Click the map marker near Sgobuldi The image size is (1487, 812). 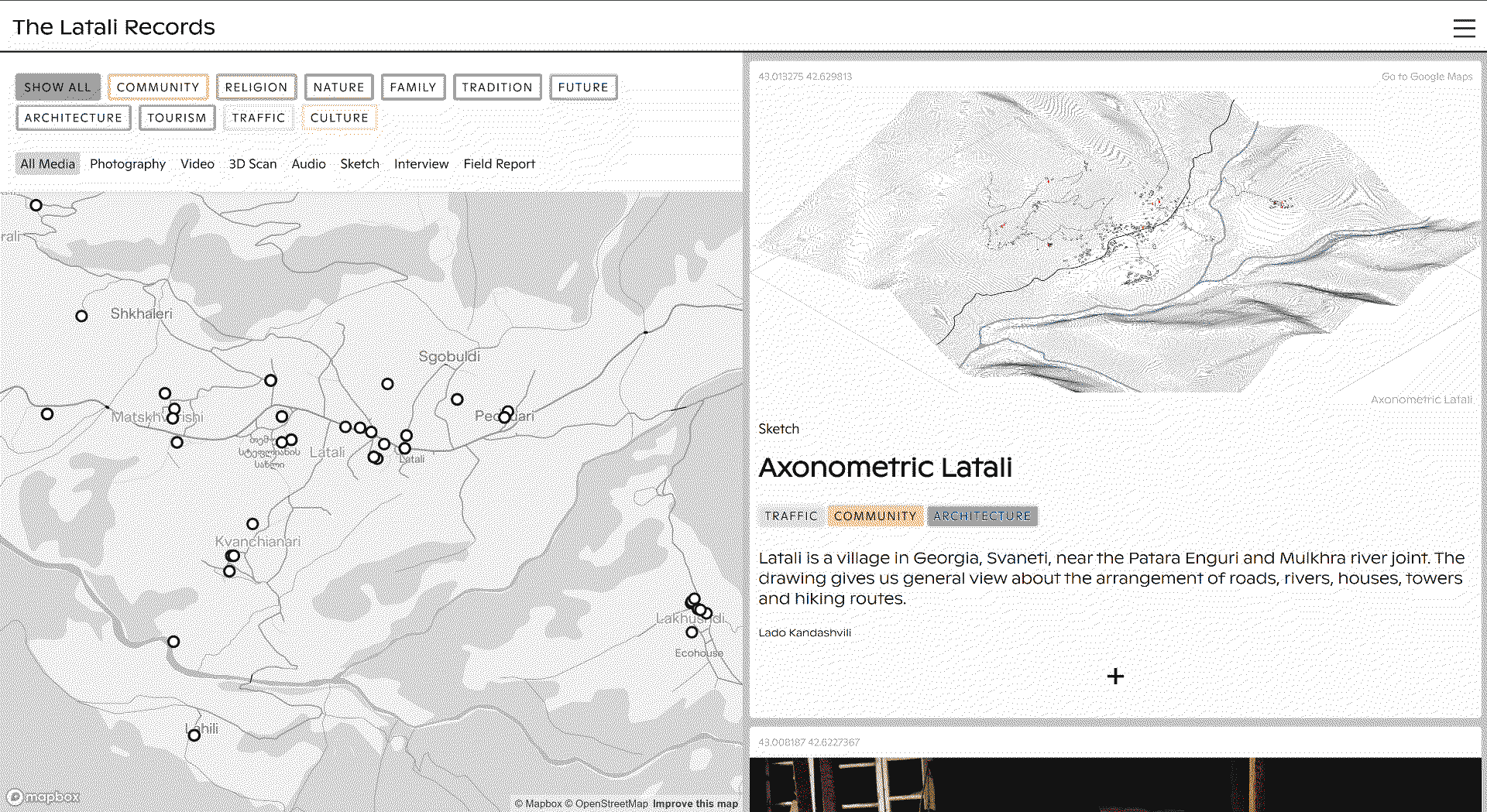click(x=387, y=384)
